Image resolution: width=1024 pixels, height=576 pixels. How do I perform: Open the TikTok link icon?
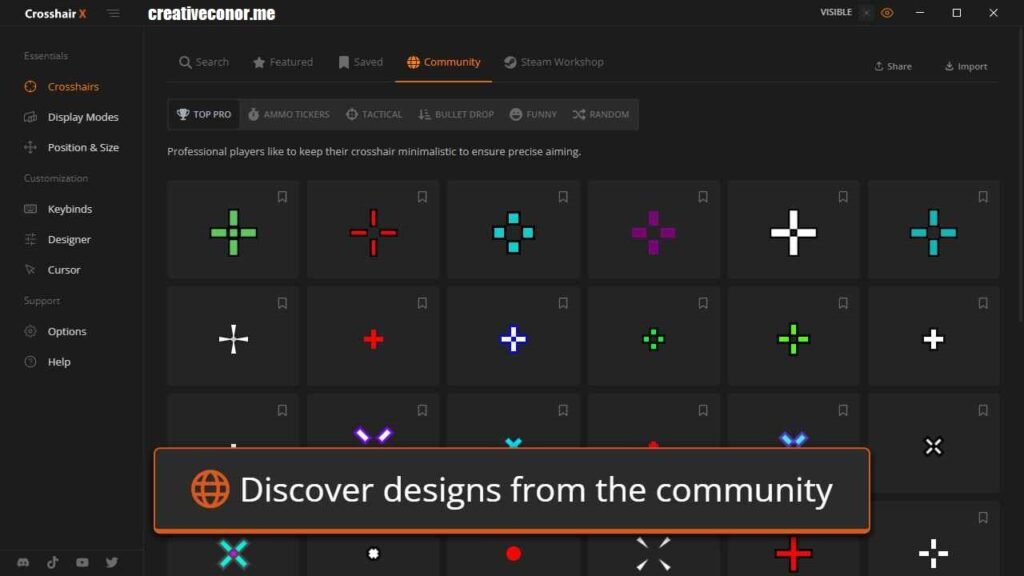pos(53,562)
